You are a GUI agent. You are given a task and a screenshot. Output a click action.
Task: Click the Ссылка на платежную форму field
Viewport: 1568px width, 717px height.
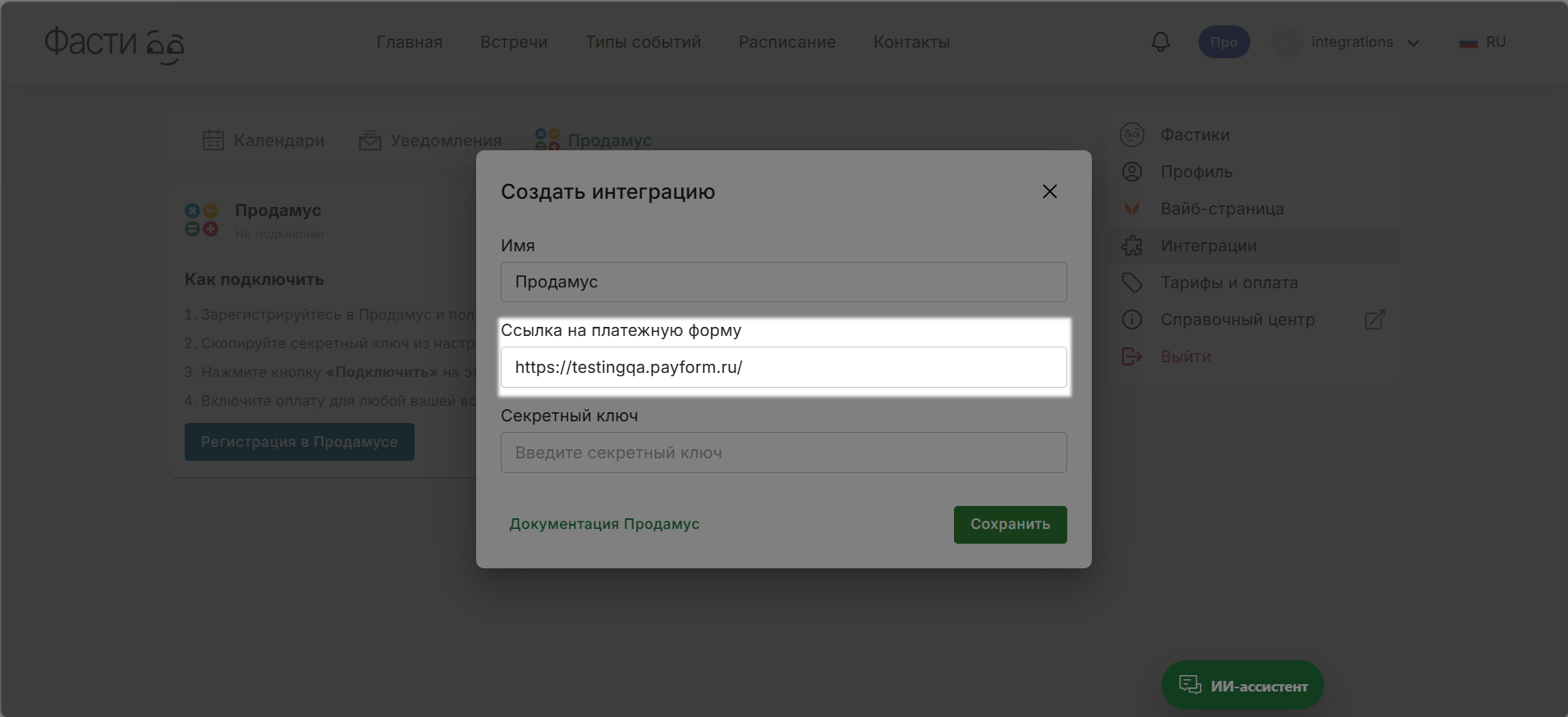point(783,367)
